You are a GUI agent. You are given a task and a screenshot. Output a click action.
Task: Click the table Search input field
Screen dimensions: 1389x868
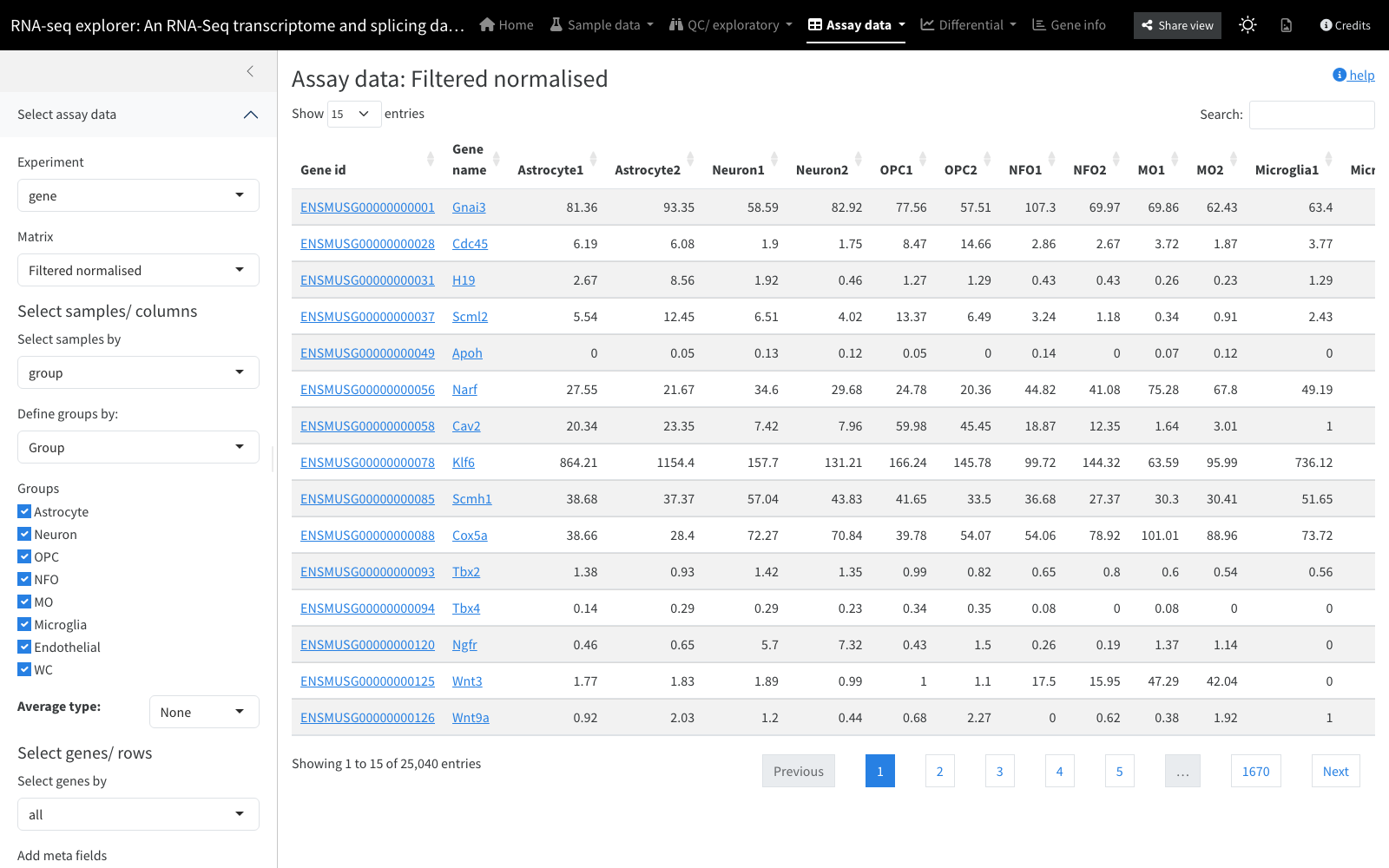[1312, 115]
